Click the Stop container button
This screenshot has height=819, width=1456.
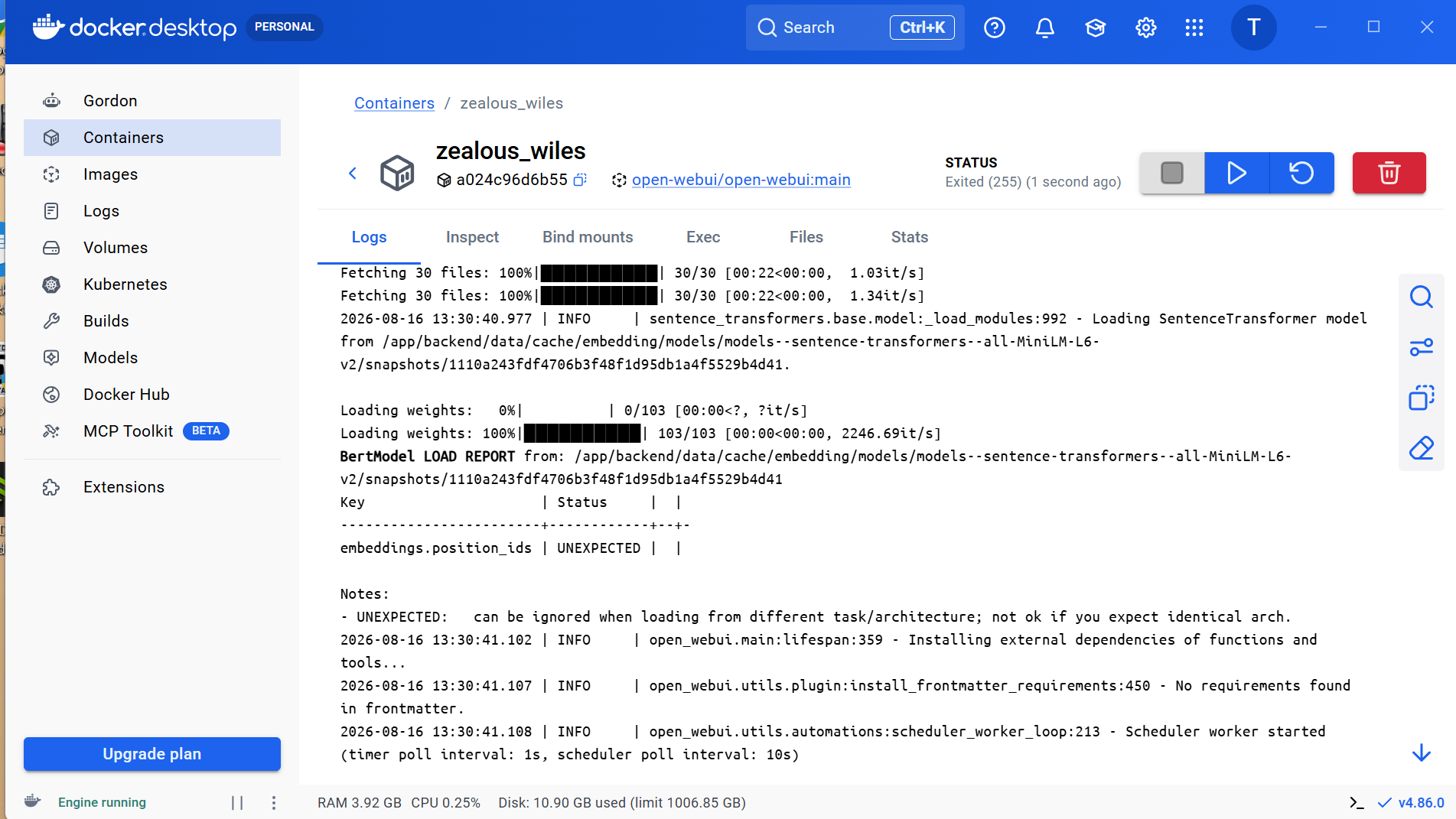click(x=1172, y=173)
